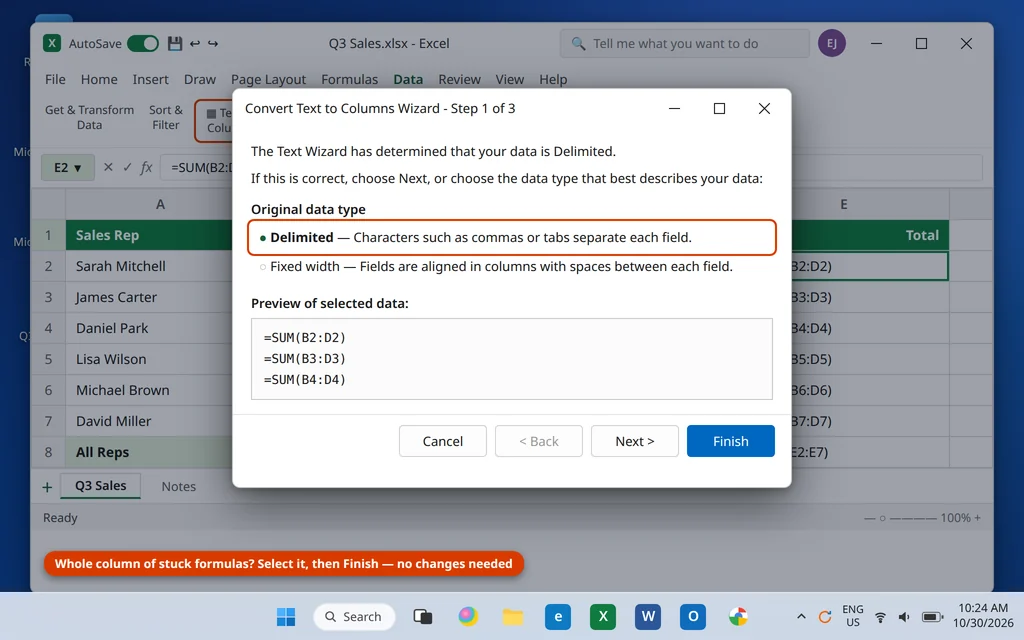This screenshot has width=1024, height=640.
Task: Toggle the AutoSave switch
Action: click(142, 43)
